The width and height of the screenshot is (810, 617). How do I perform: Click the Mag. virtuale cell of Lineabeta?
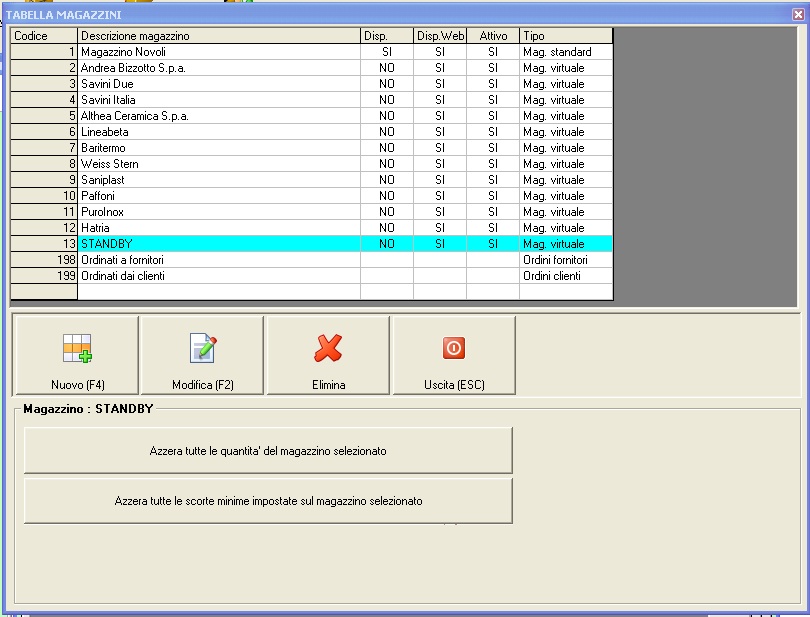pos(566,132)
